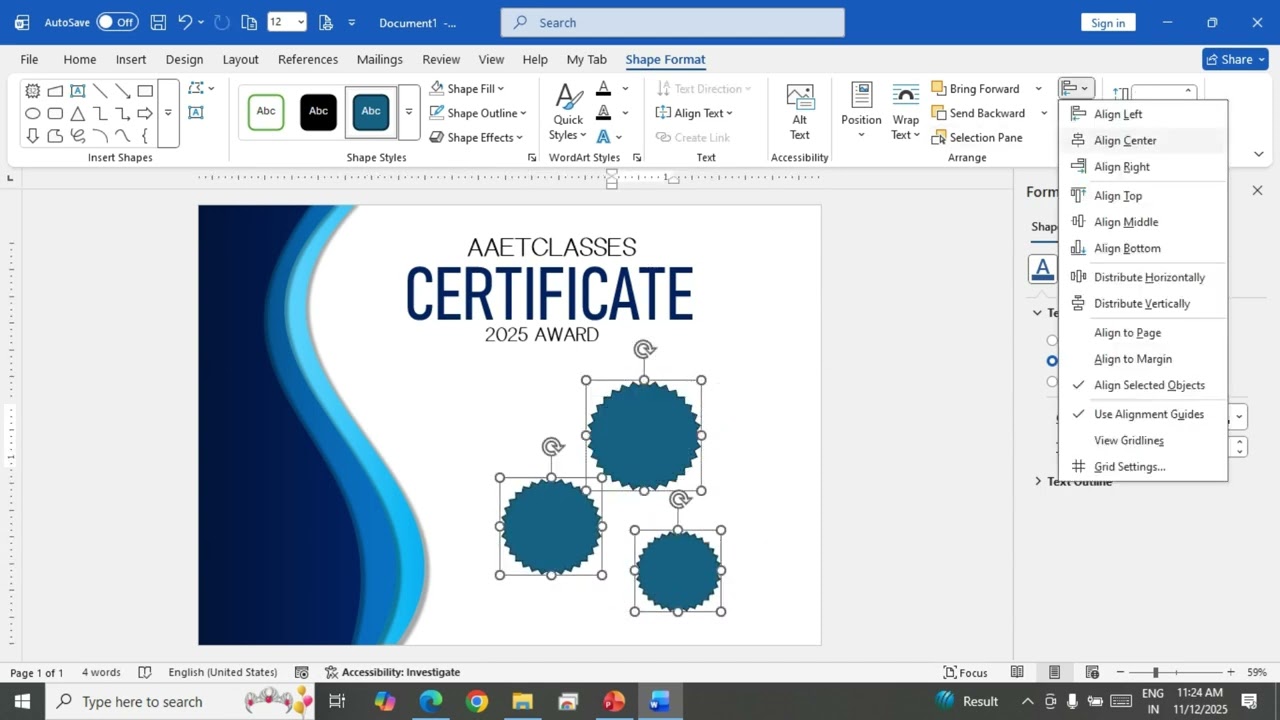Open PowerPoint from taskbar
The image size is (1280, 720).
click(x=614, y=702)
